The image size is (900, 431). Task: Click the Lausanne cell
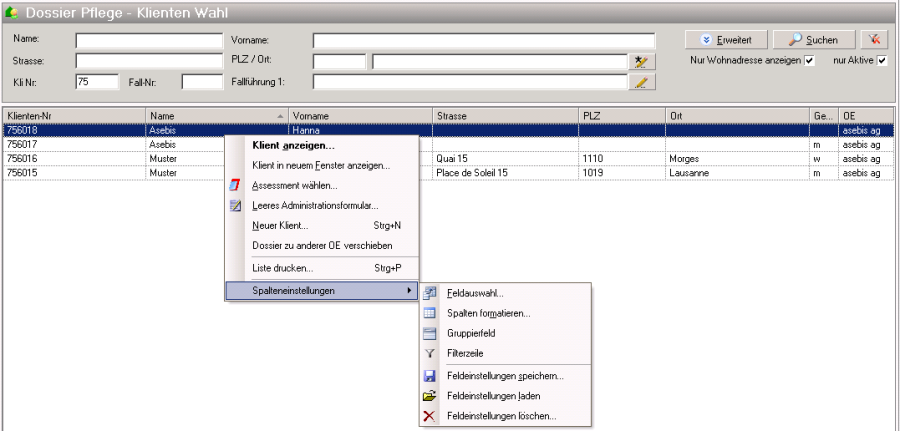pos(738,173)
